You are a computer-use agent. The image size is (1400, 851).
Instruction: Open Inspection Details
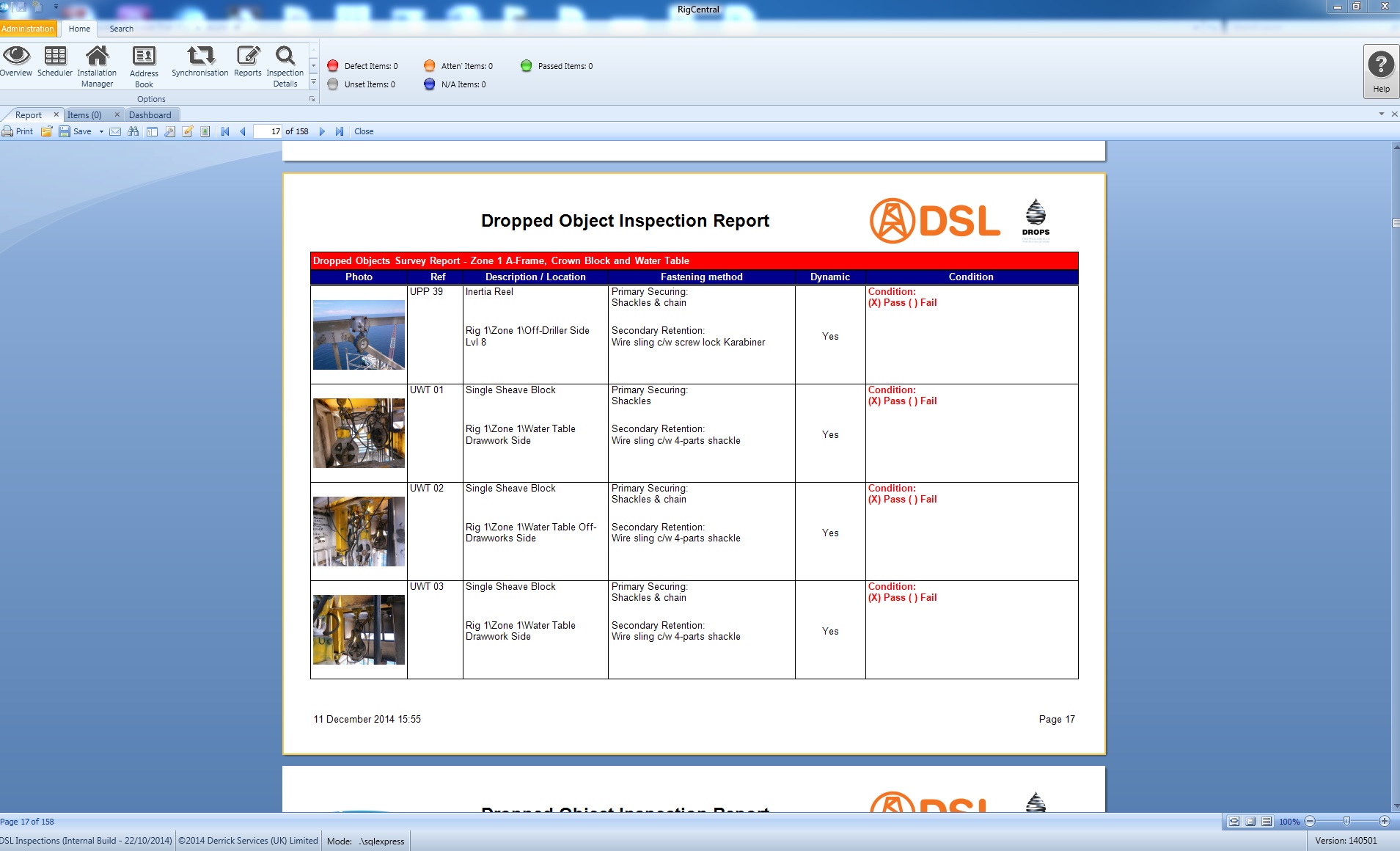click(285, 65)
